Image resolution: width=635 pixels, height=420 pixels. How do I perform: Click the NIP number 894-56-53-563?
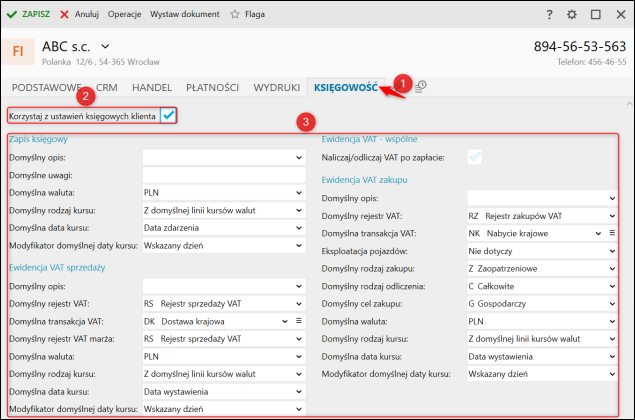pyautogui.click(x=580, y=47)
